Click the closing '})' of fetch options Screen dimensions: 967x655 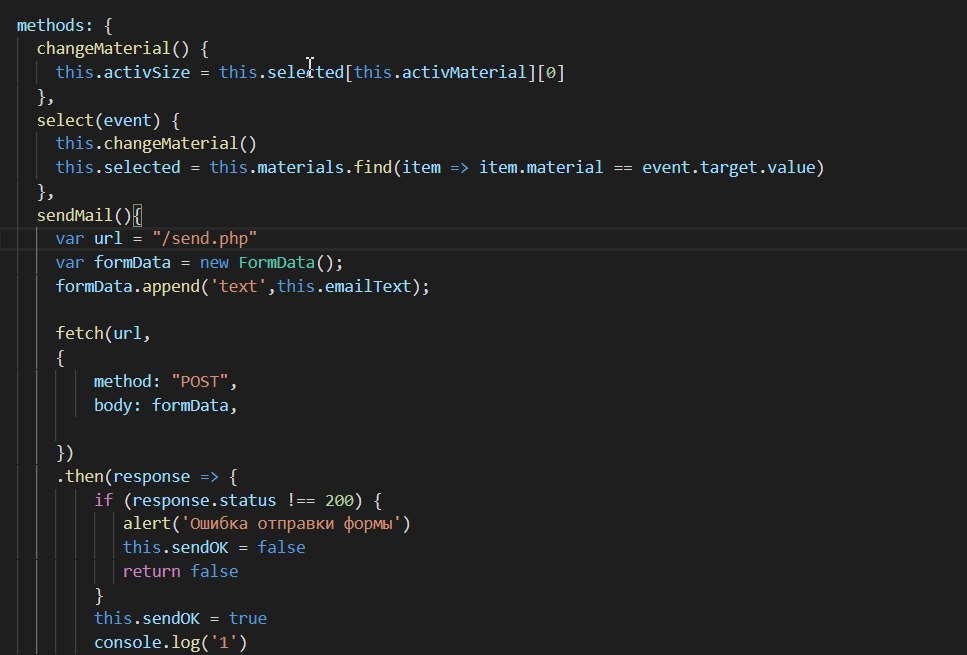(x=65, y=453)
